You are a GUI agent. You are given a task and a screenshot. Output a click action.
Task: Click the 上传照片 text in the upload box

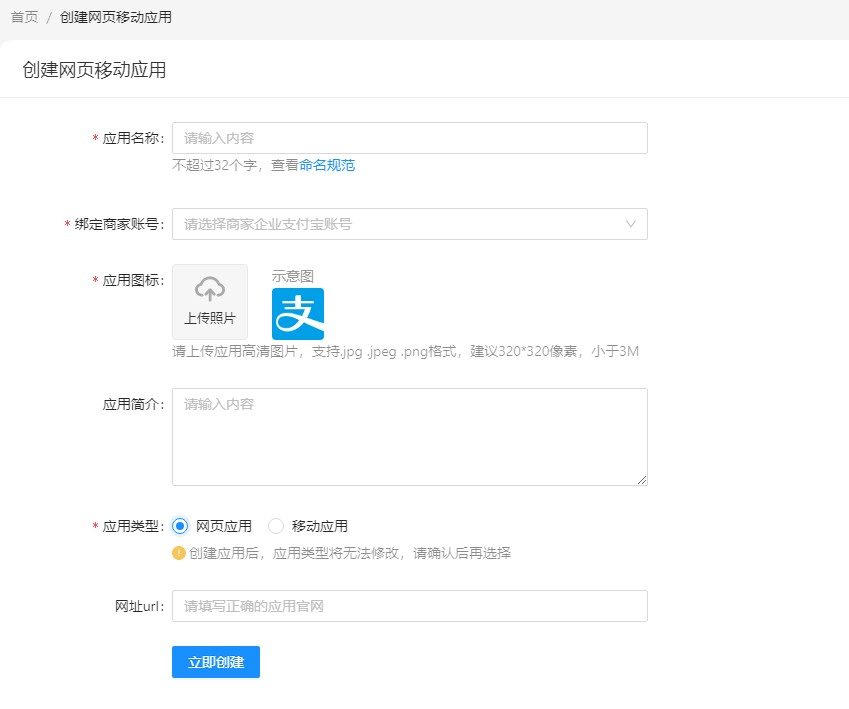[210, 318]
